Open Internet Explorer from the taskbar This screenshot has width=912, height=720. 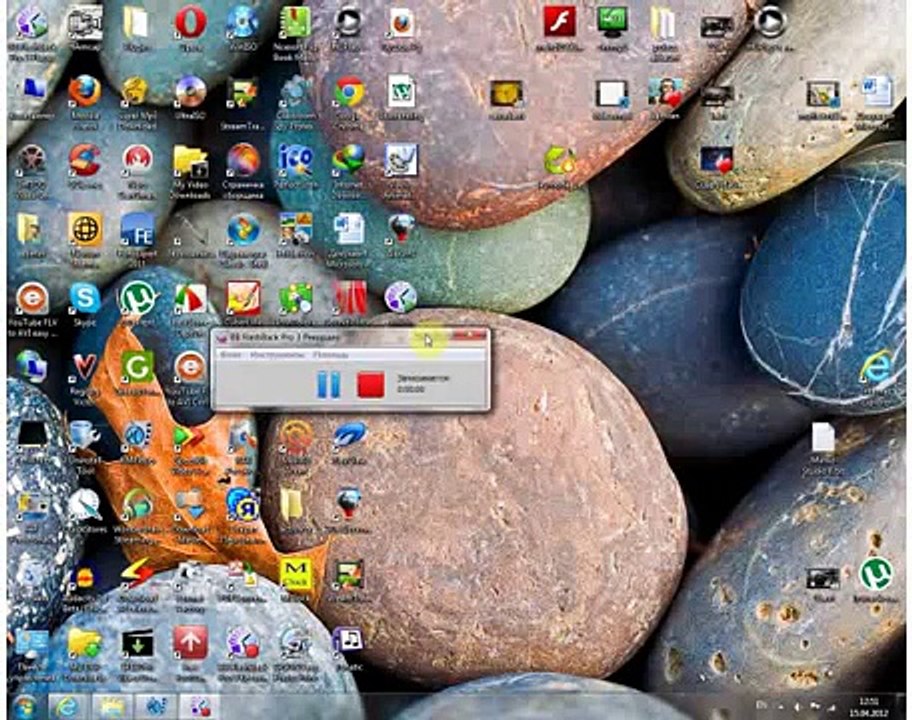pyautogui.click(x=66, y=707)
